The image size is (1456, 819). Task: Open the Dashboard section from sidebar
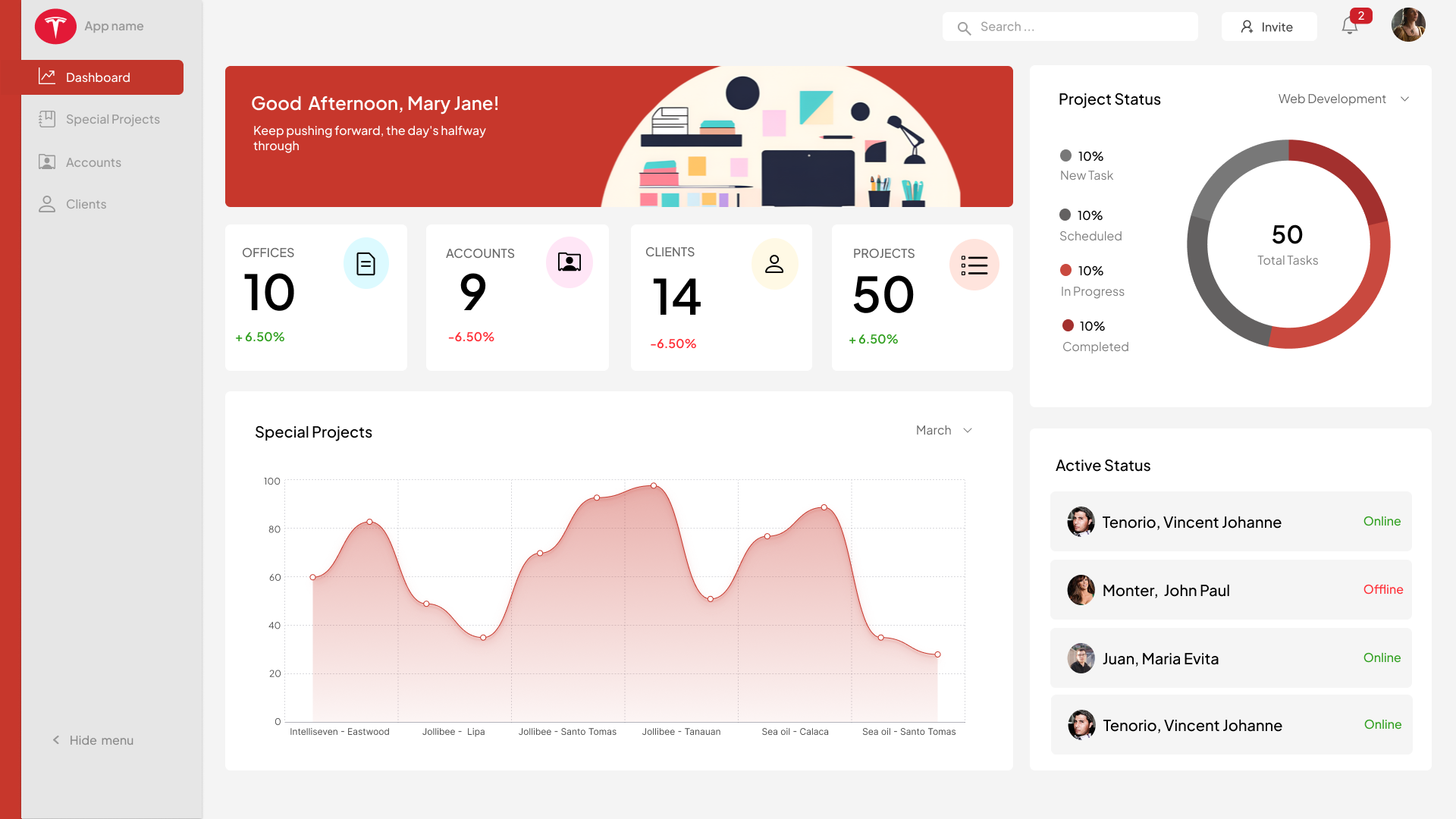[98, 77]
